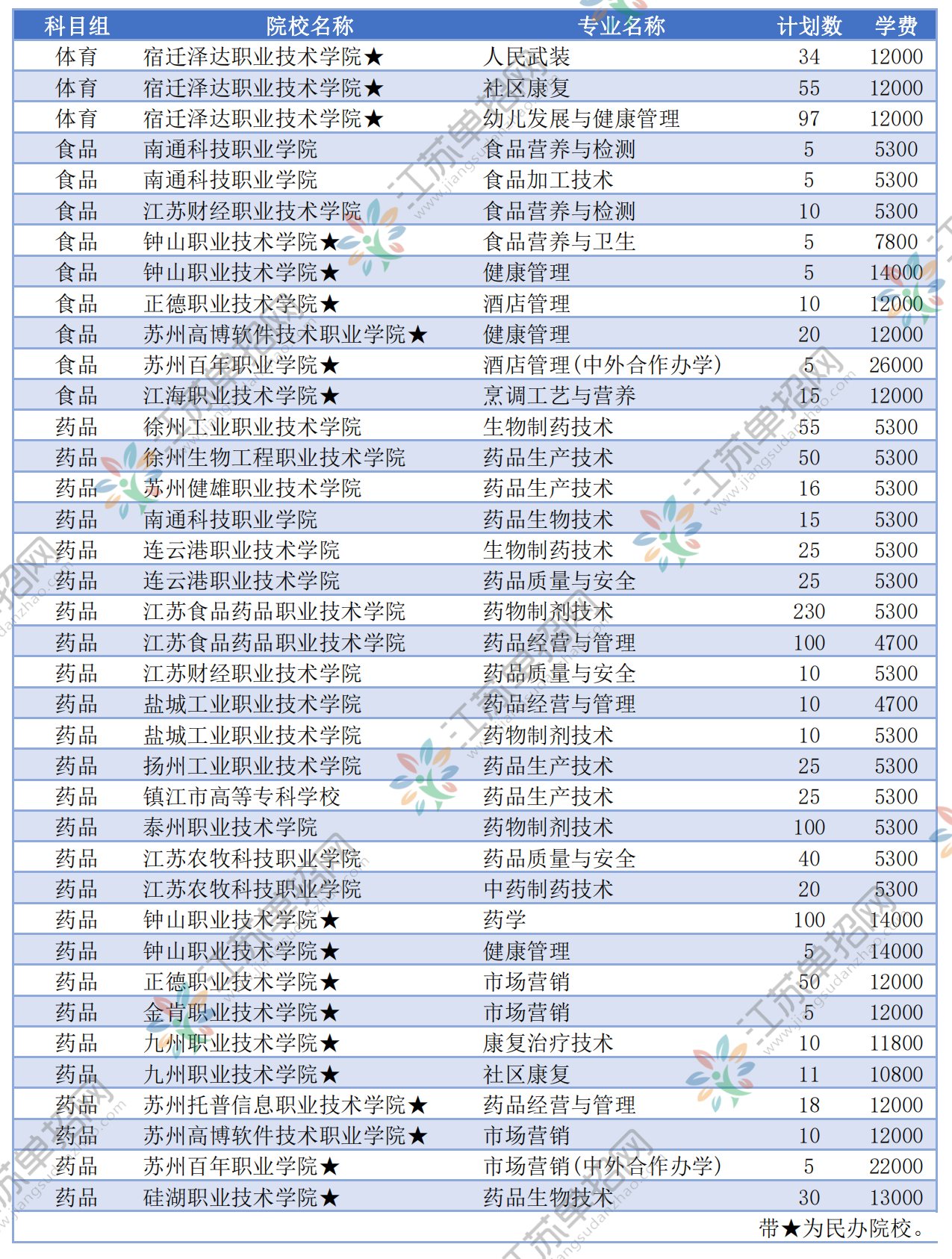The height and width of the screenshot is (1259, 952).
Task: Select 市场营销(中外合作办学) major cell
Action: 603,1166
